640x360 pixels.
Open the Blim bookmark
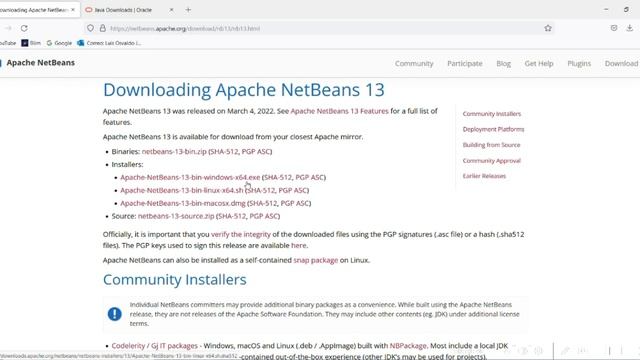(x=31, y=43)
